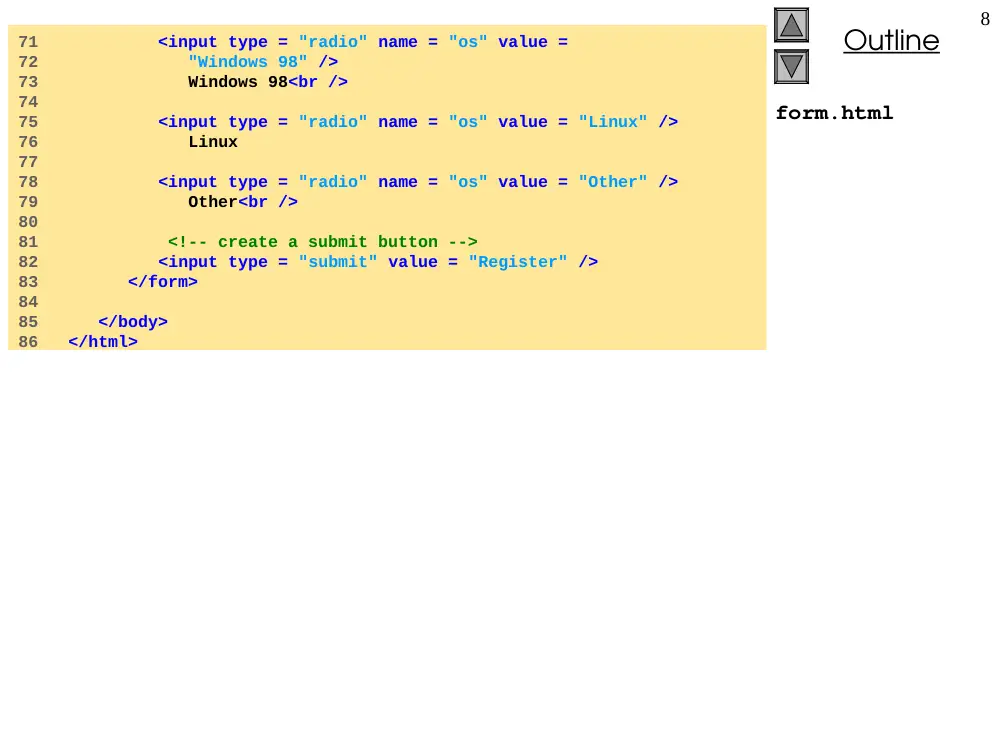Viewport: 1000px width, 750px height.
Task: Click the "radio" string on line 71
Action: (x=333, y=42)
